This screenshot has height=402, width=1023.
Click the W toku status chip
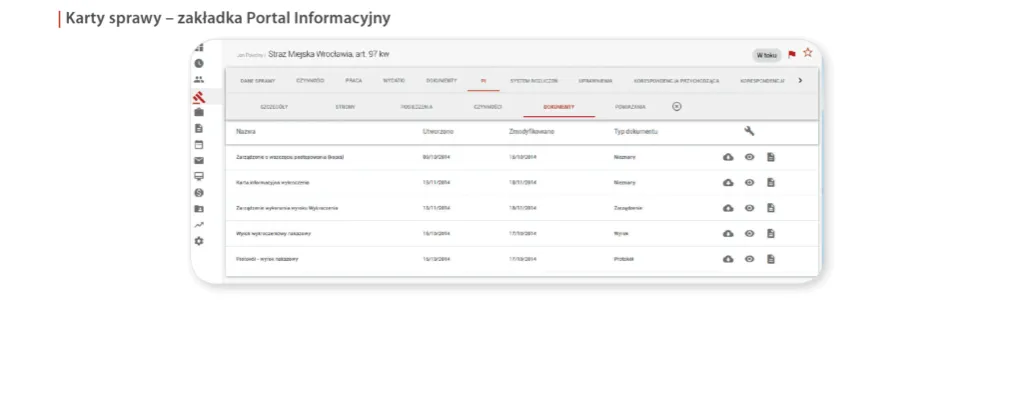[767, 55]
